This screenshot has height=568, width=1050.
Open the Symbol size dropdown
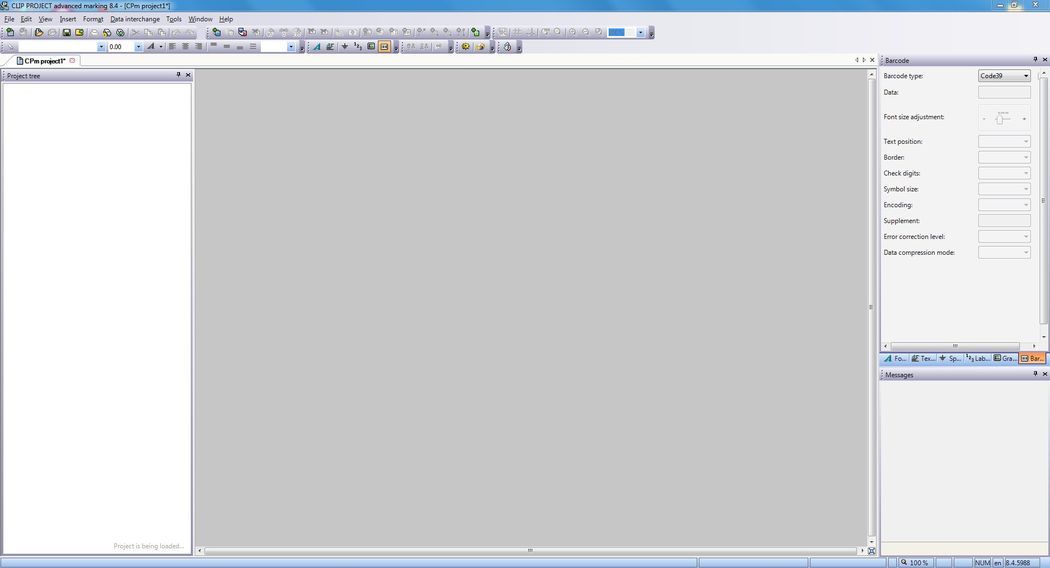coord(1004,189)
